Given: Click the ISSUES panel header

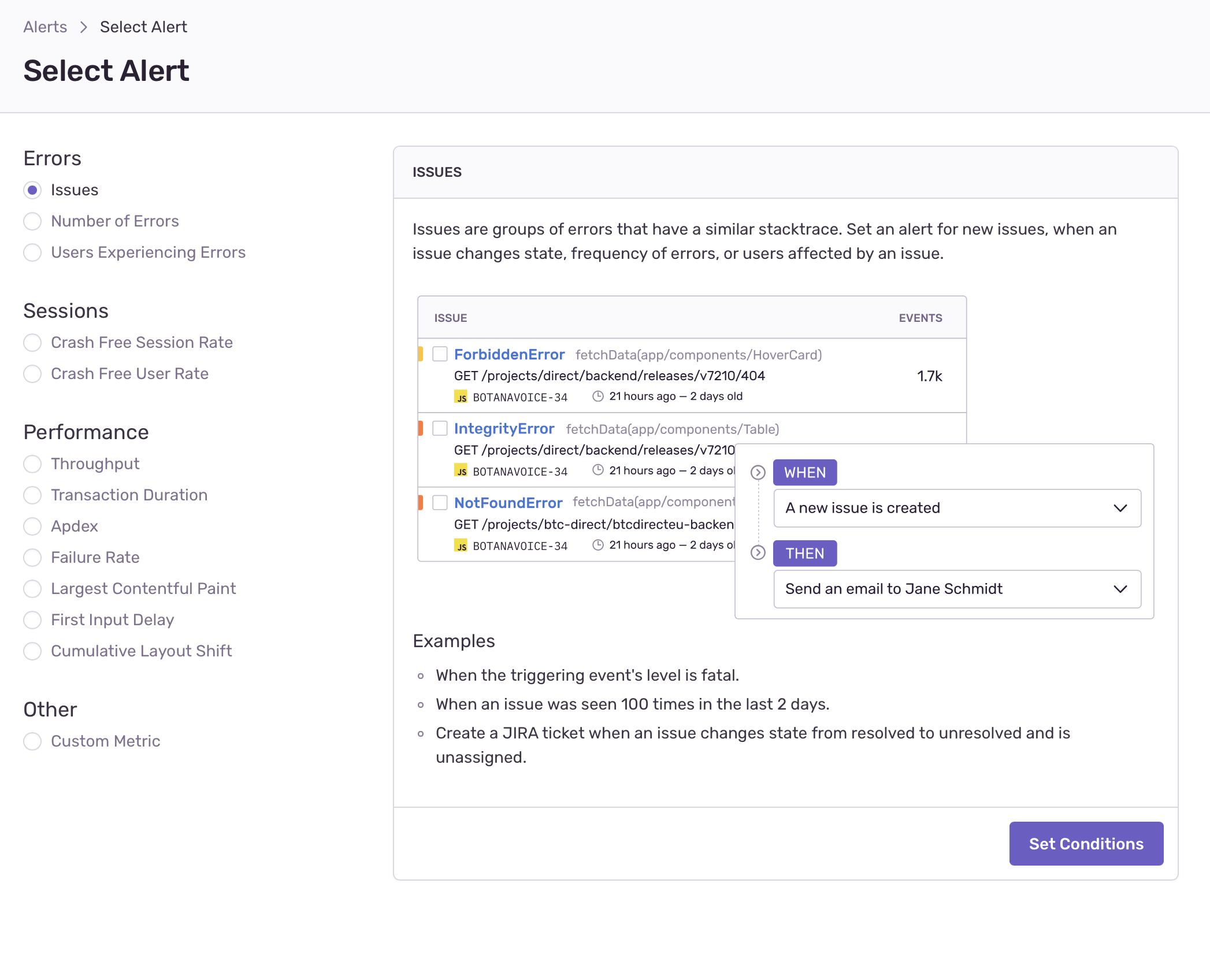Looking at the screenshot, I should click(x=437, y=172).
